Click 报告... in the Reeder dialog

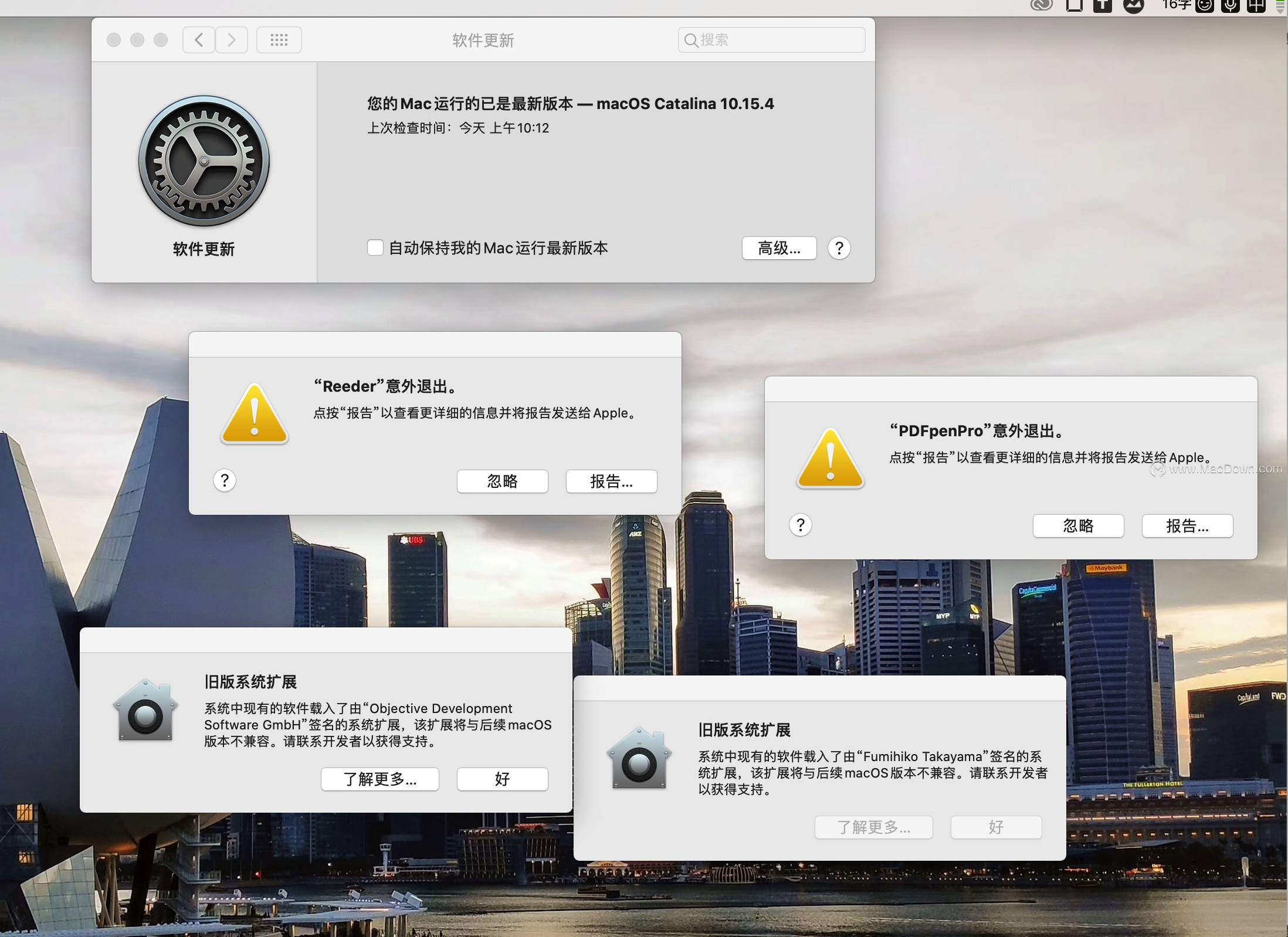pos(612,481)
